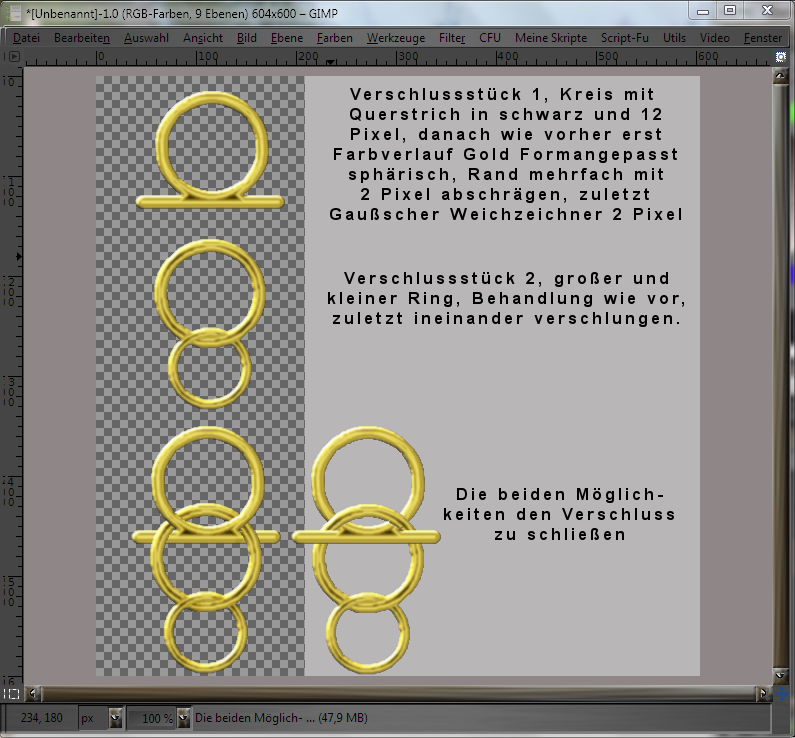This screenshot has height=738, width=795.
Task: Click the zoom percentage input field
Action: [x=152, y=718]
